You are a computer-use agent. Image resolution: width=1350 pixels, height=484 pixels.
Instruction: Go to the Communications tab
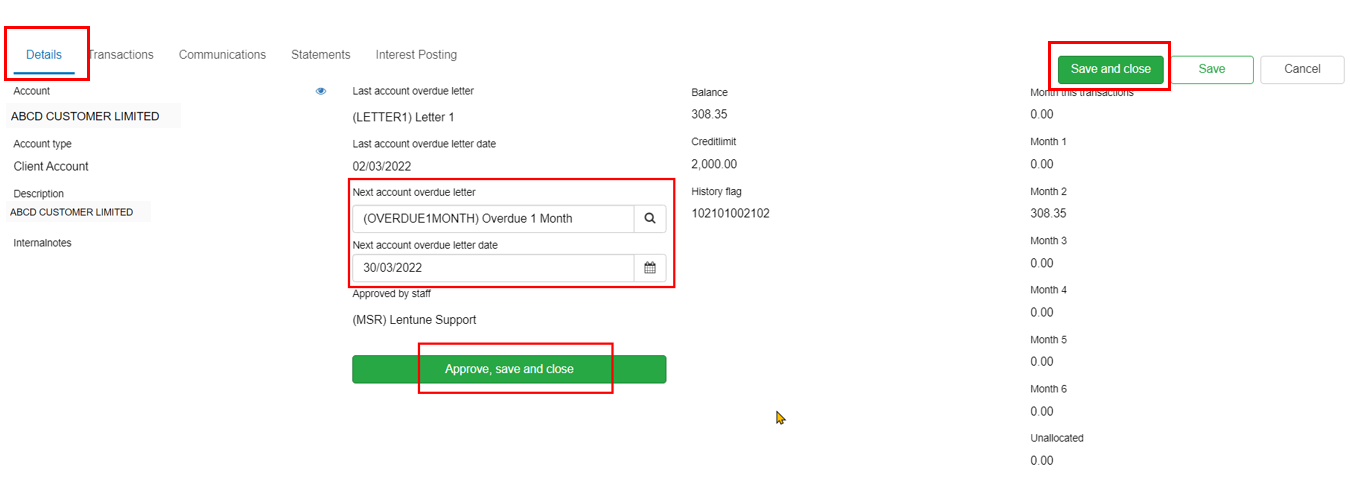click(222, 55)
